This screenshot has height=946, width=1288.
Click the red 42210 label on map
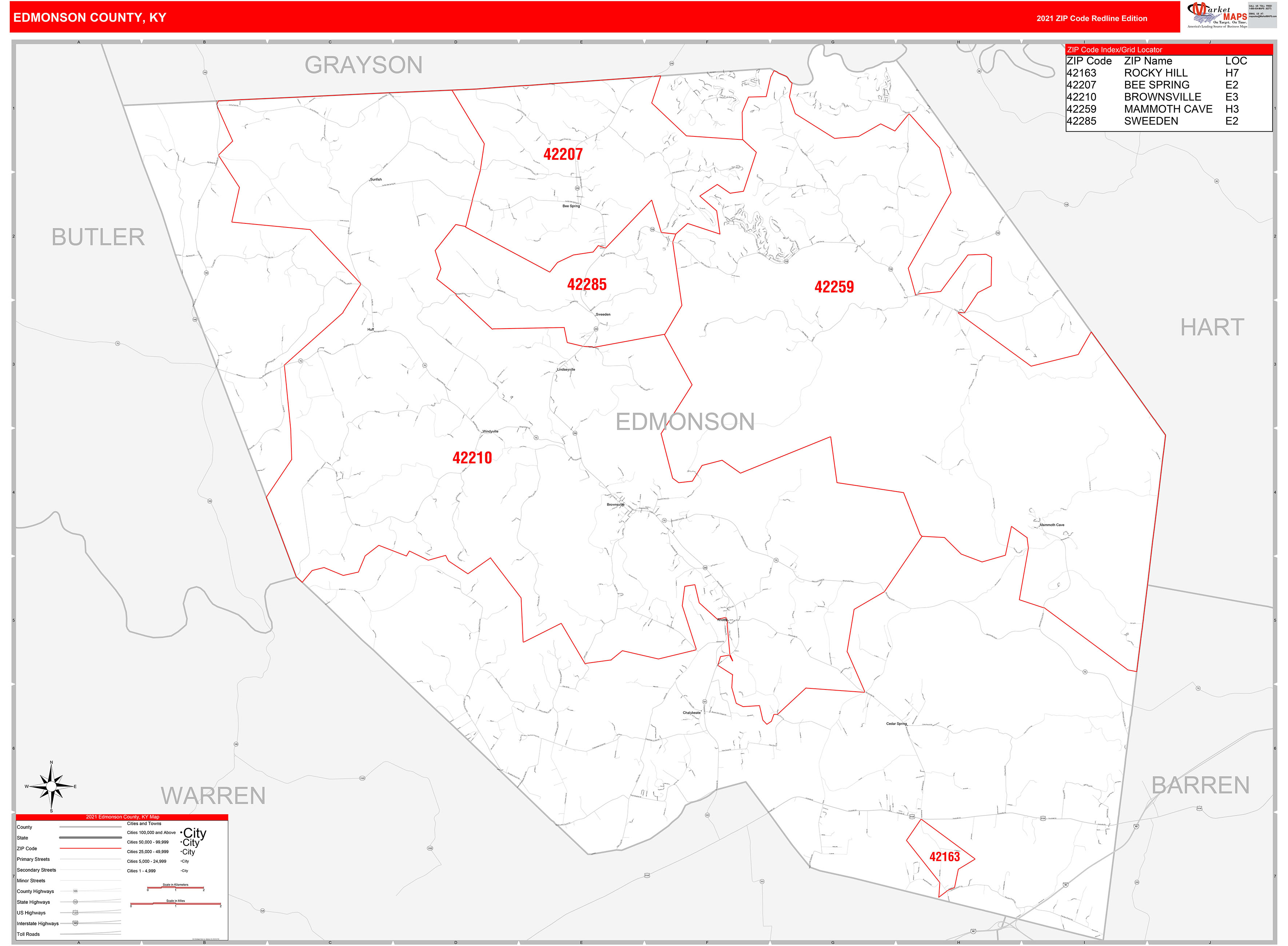[x=472, y=458]
